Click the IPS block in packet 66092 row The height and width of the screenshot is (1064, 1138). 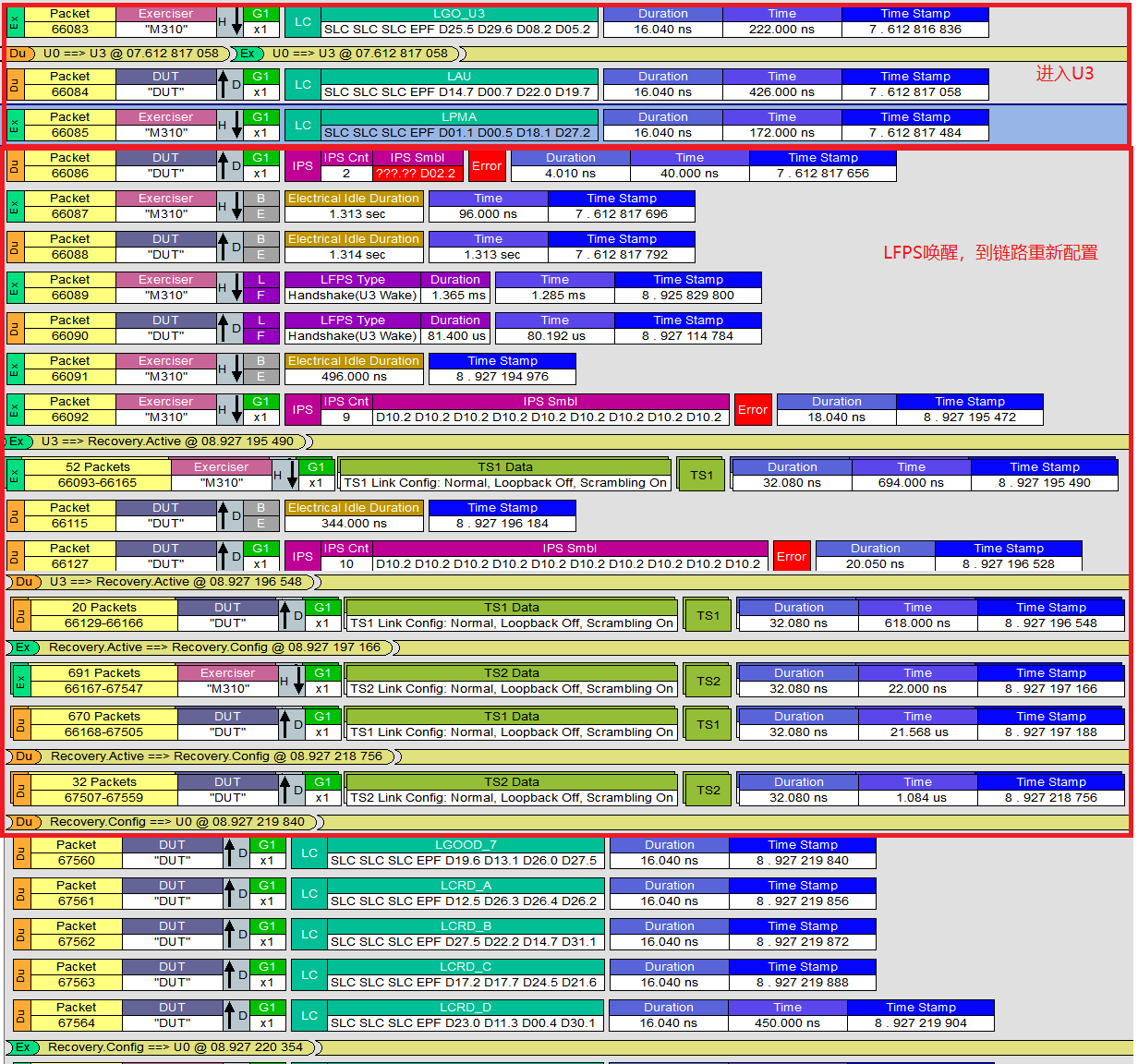point(302,410)
